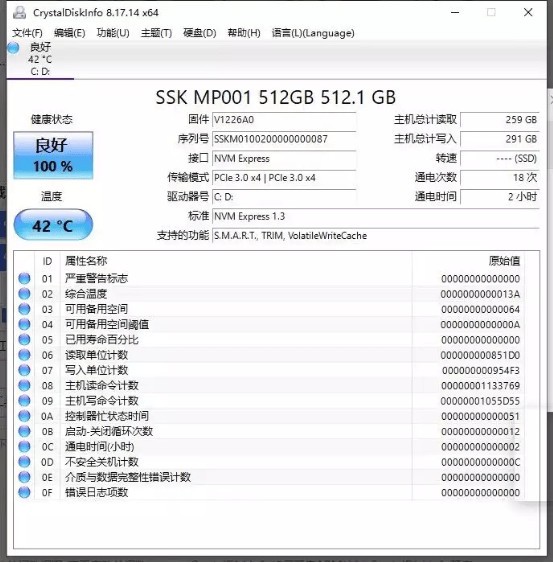Screen dimensions: 553x563
Task: Select the attribute name 不安全关机计数
Action: (x=102, y=461)
